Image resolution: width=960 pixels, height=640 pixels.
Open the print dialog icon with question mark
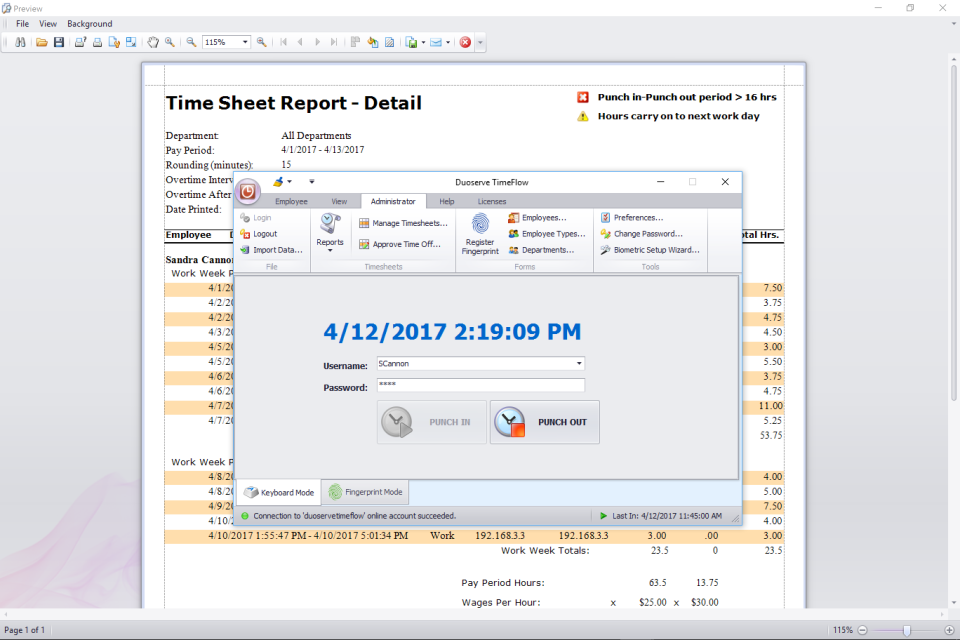point(80,42)
